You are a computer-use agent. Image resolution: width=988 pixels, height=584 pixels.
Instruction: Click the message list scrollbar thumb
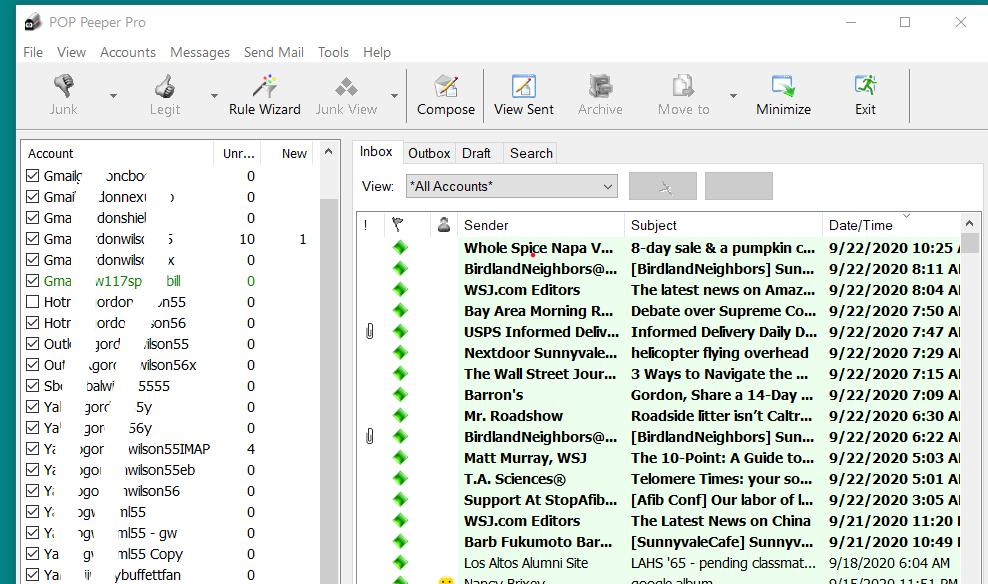pos(970,243)
